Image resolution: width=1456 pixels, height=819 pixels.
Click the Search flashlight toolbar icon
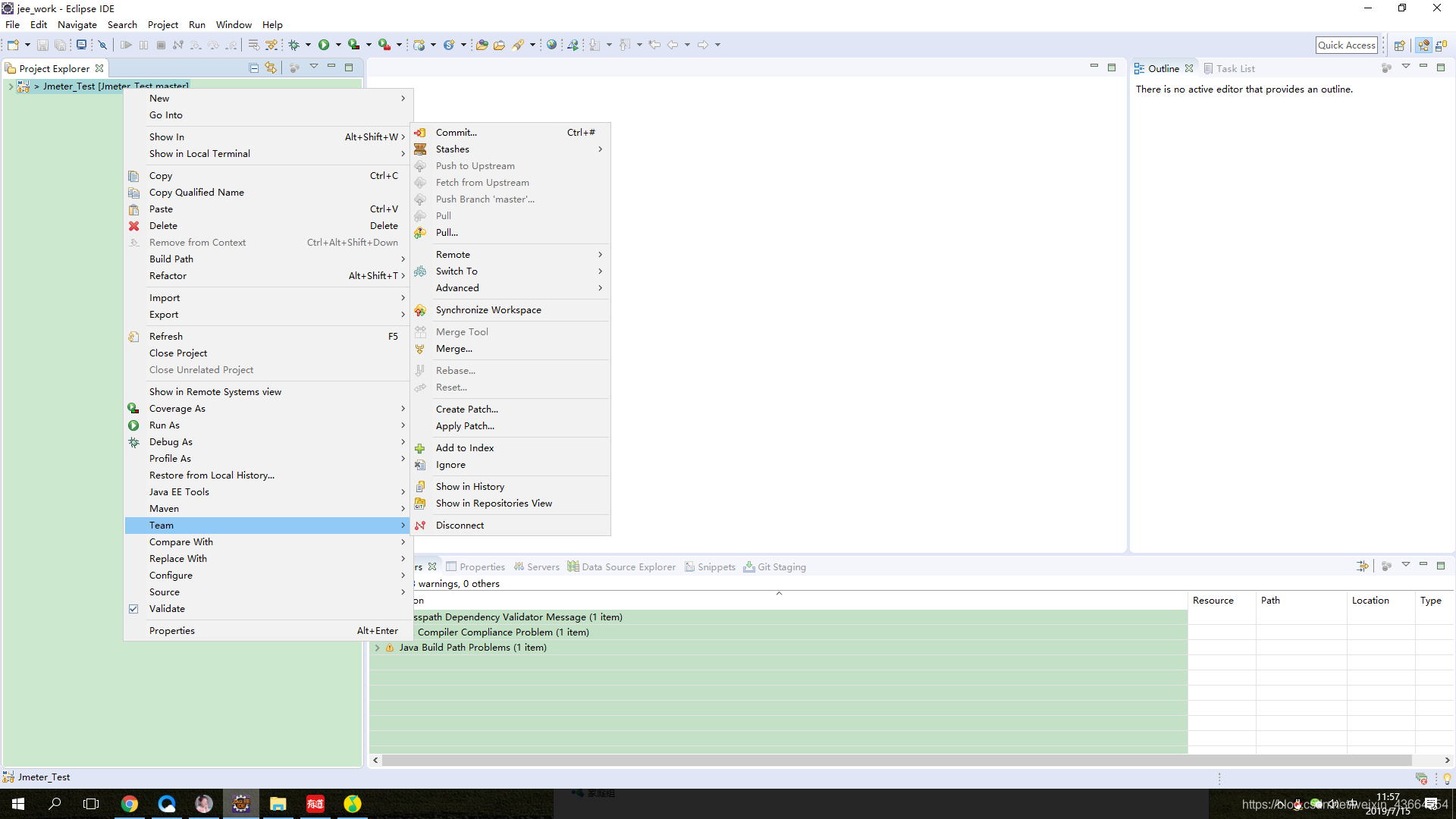click(x=519, y=45)
